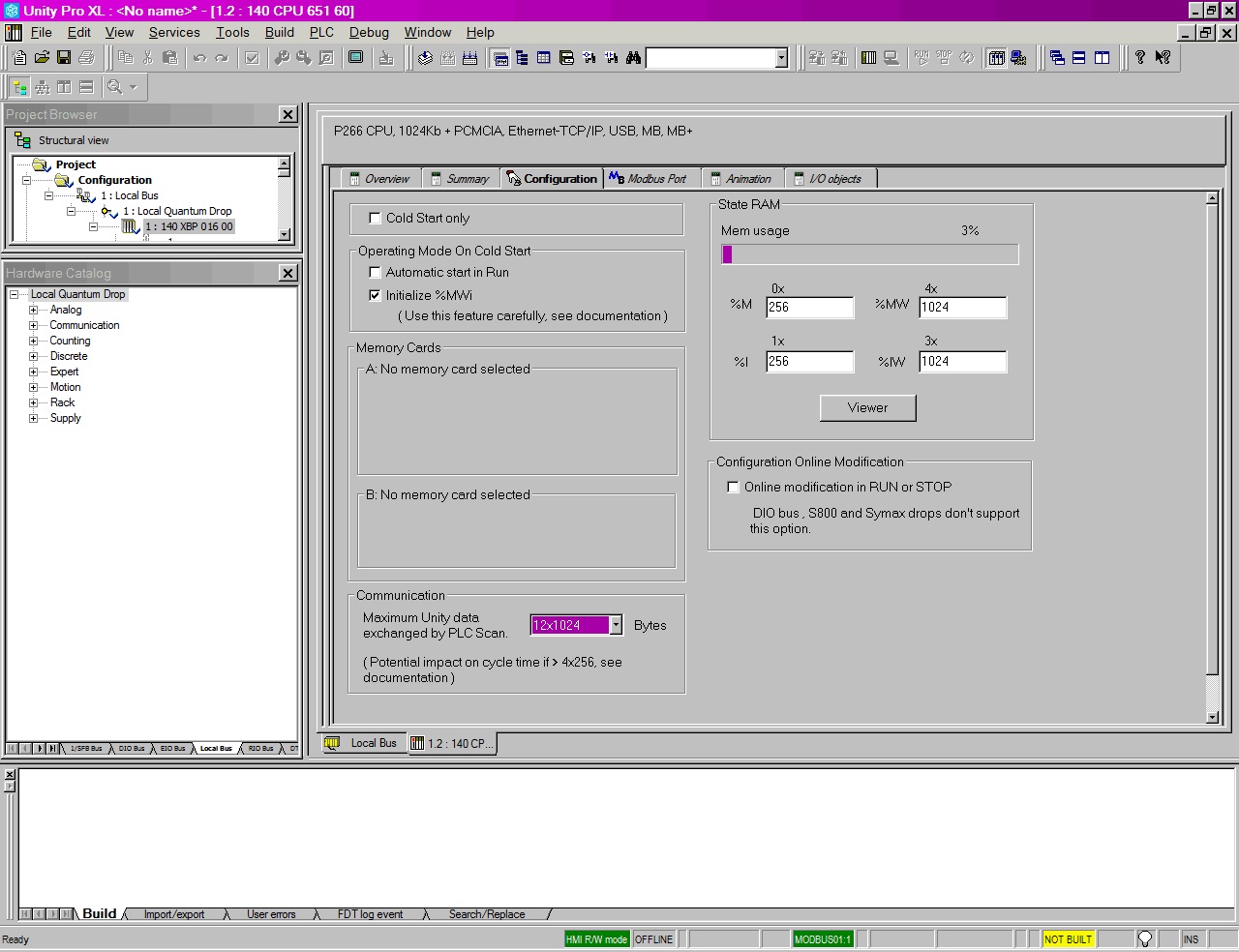Close the Hardware Catalog panel
Image resolution: width=1239 pixels, height=952 pixels.
287,274
